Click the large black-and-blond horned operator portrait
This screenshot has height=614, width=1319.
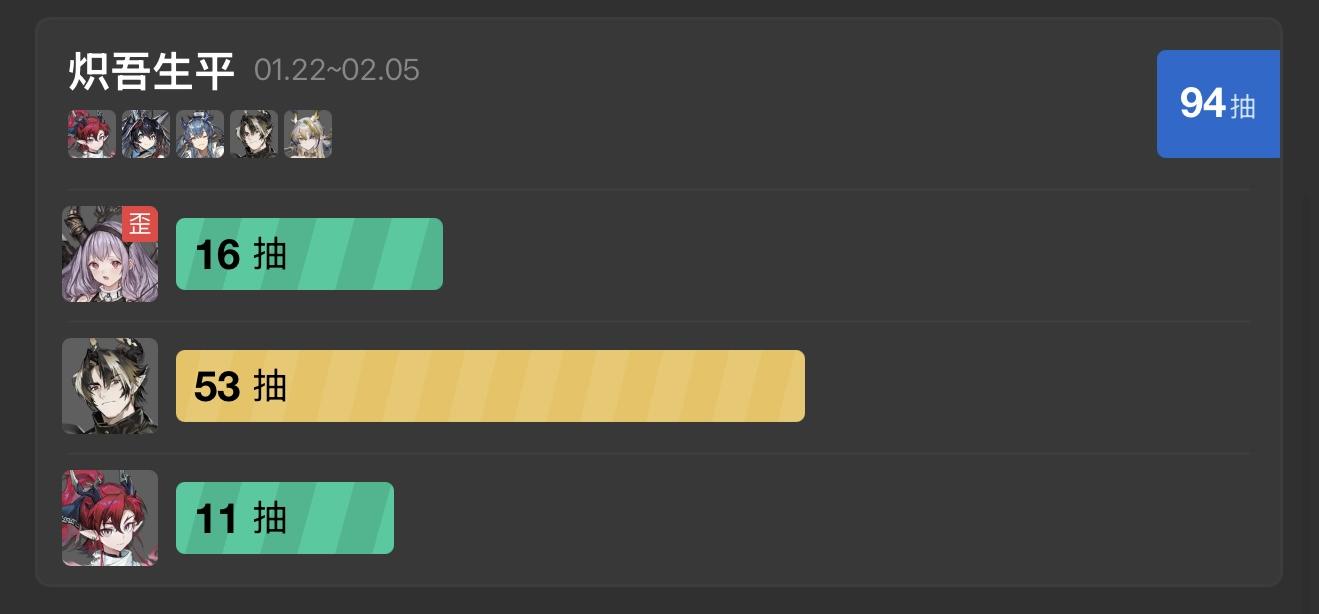click(x=110, y=386)
